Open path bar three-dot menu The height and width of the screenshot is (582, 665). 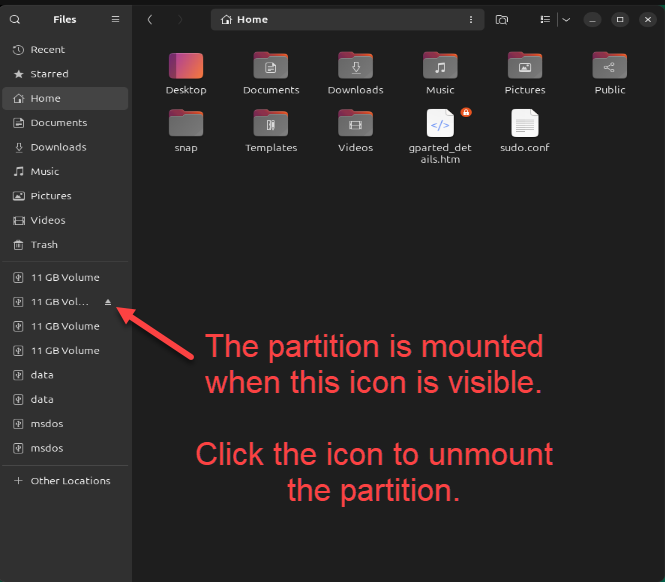point(471,19)
